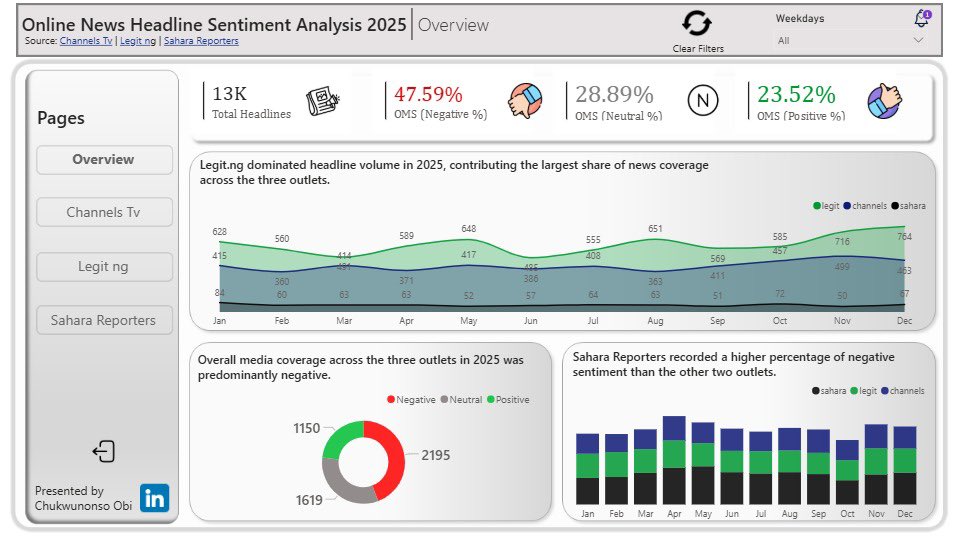958x536 pixels.
Task: Click the 23.52% positive value
Action: pos(796,95)
